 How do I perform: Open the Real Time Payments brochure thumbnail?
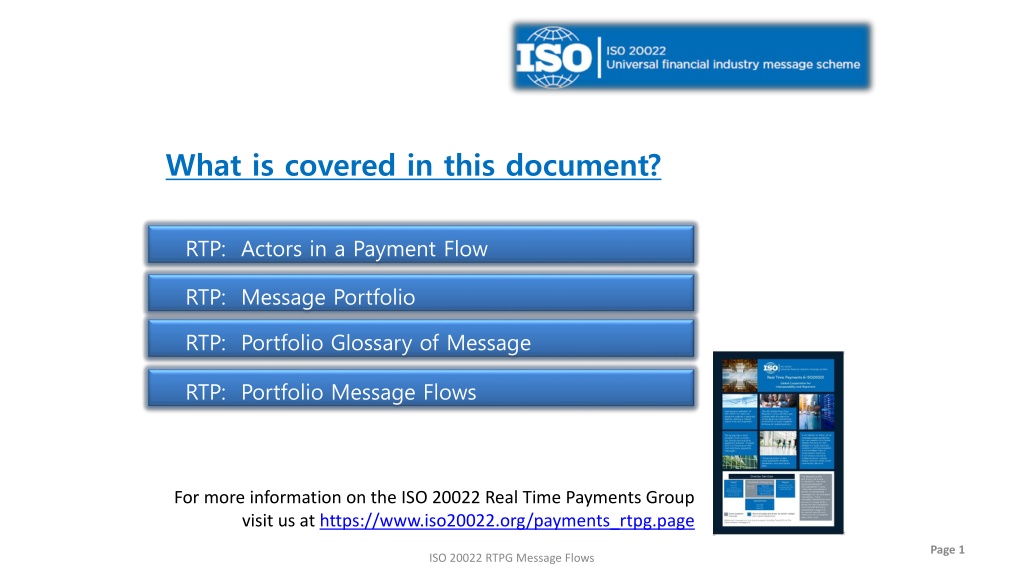(x=778, y=443)
